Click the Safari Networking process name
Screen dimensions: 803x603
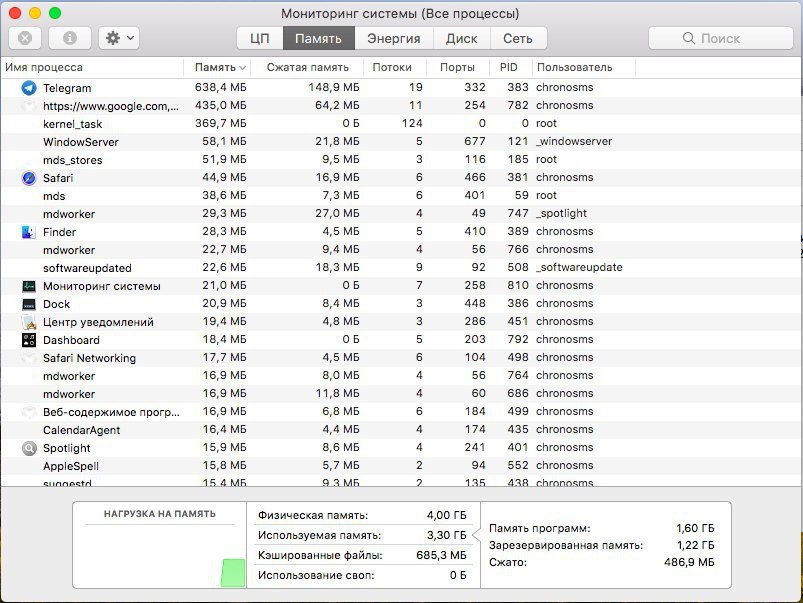[89, 358]
